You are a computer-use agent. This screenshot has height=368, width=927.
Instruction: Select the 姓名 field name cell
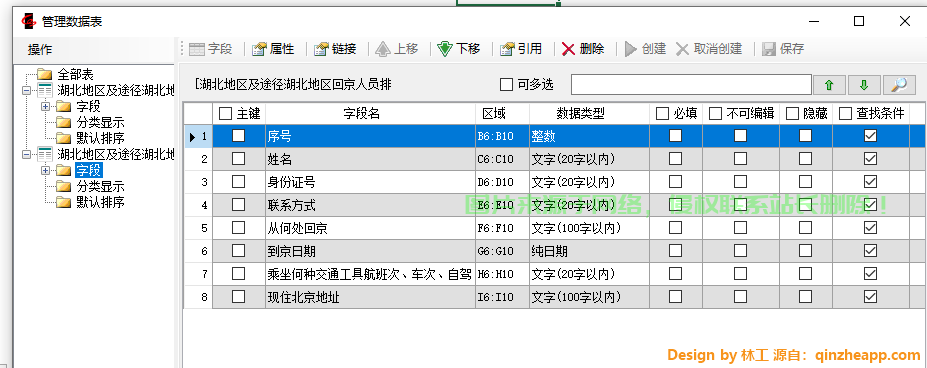[x=370, y=159]
